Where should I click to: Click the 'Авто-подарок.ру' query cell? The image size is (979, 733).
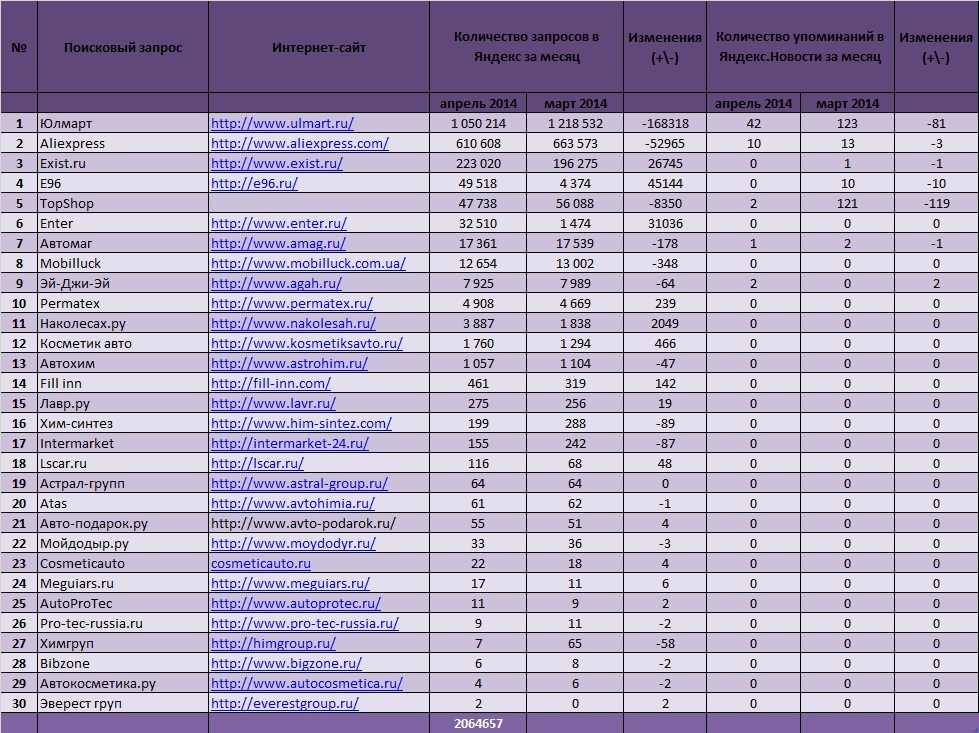pos(123,523)
